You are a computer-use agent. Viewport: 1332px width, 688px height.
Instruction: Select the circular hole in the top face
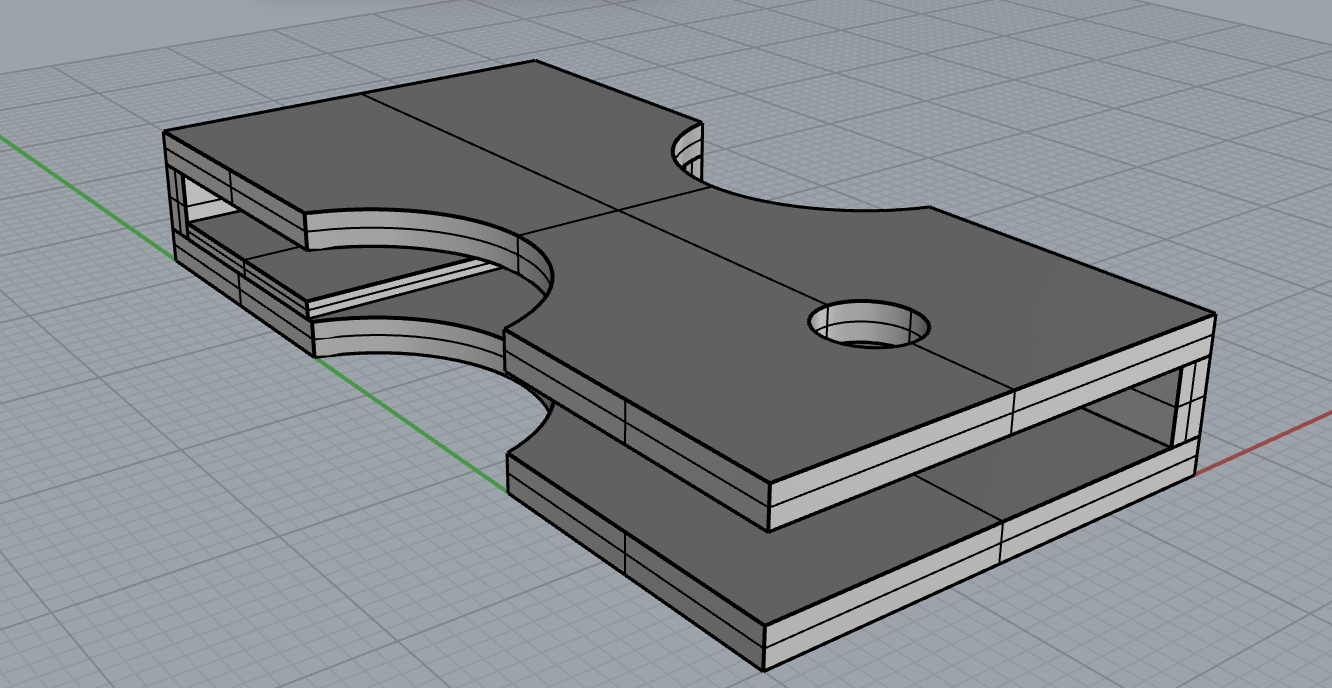(869, 324)
